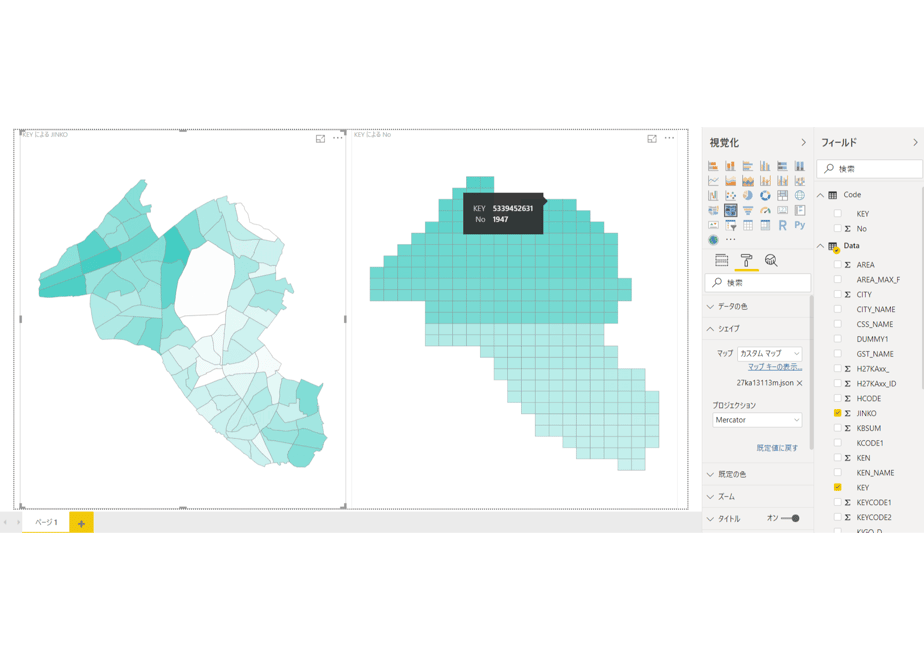Click 既定値に戻す to revert defaults
Viewport: 924px width, 660px height.
(x=777, y=448)
